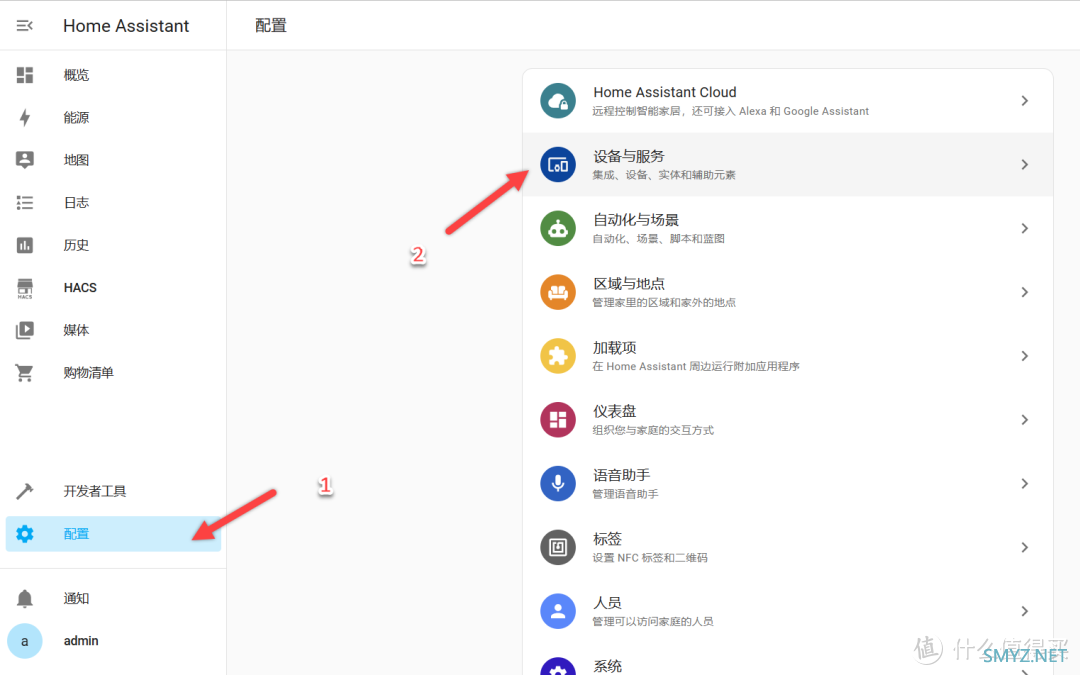This screenshot has height=675, width=1080.
Task: Click the 标签 NFC tag icon
Action: pyautogui.click(x=558, y=548)
